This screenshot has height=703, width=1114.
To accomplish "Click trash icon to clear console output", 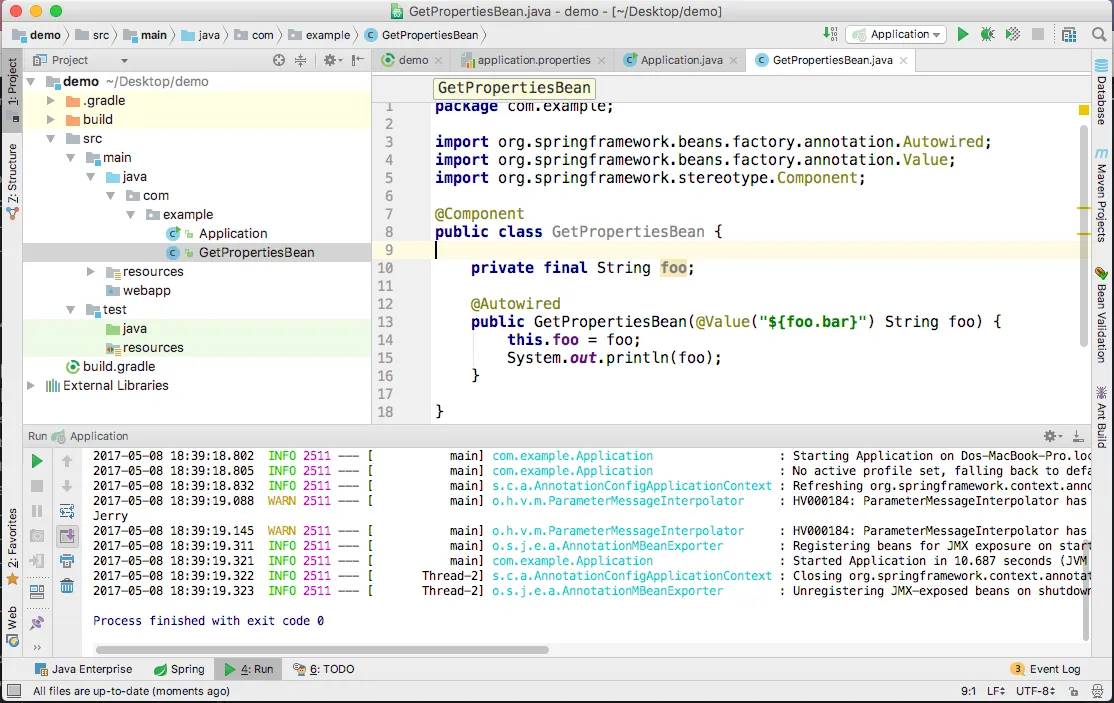I will [67, 586].
